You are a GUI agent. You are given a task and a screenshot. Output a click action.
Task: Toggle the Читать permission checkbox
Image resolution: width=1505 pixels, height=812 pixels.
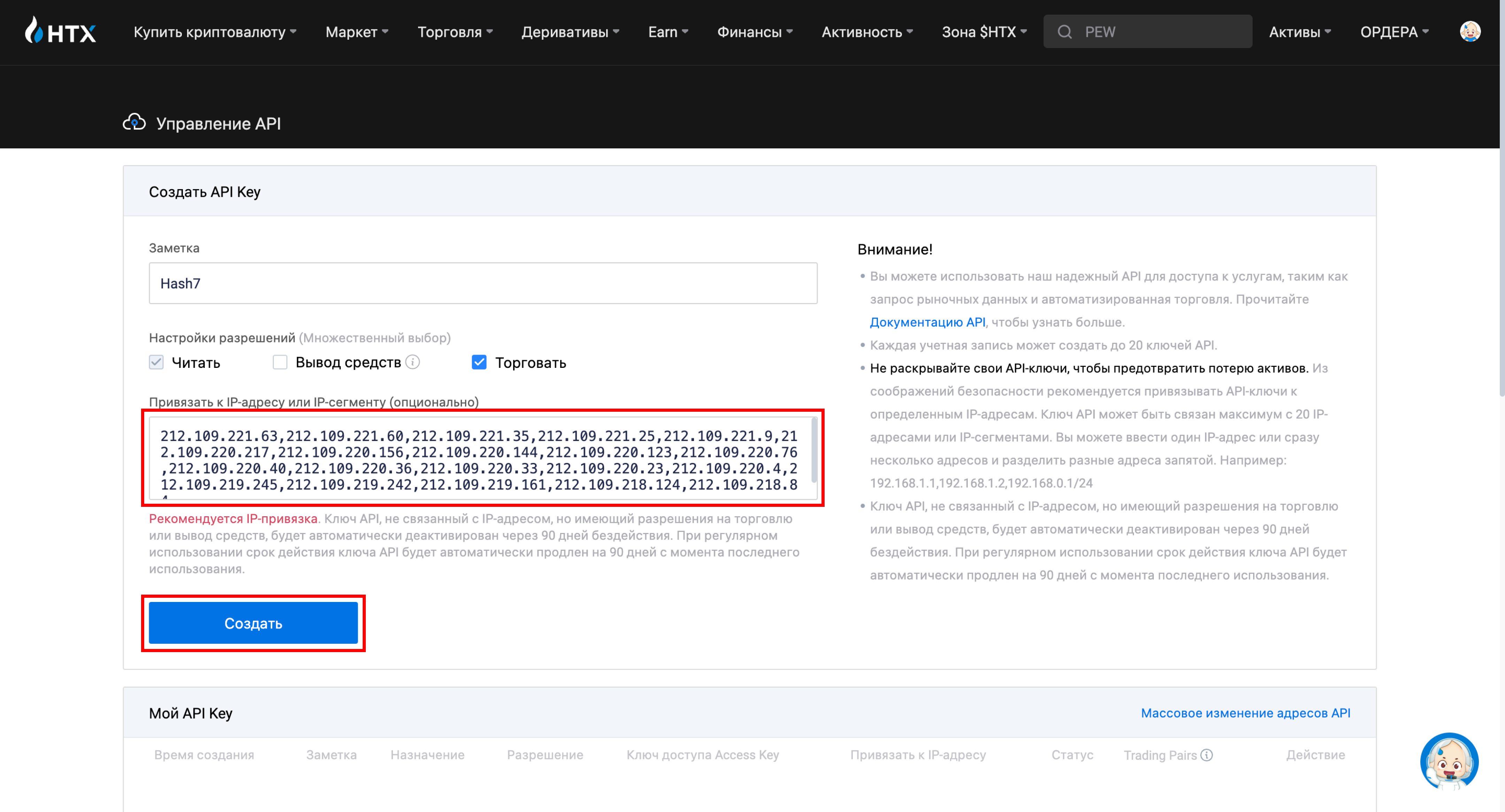point(156,362)
